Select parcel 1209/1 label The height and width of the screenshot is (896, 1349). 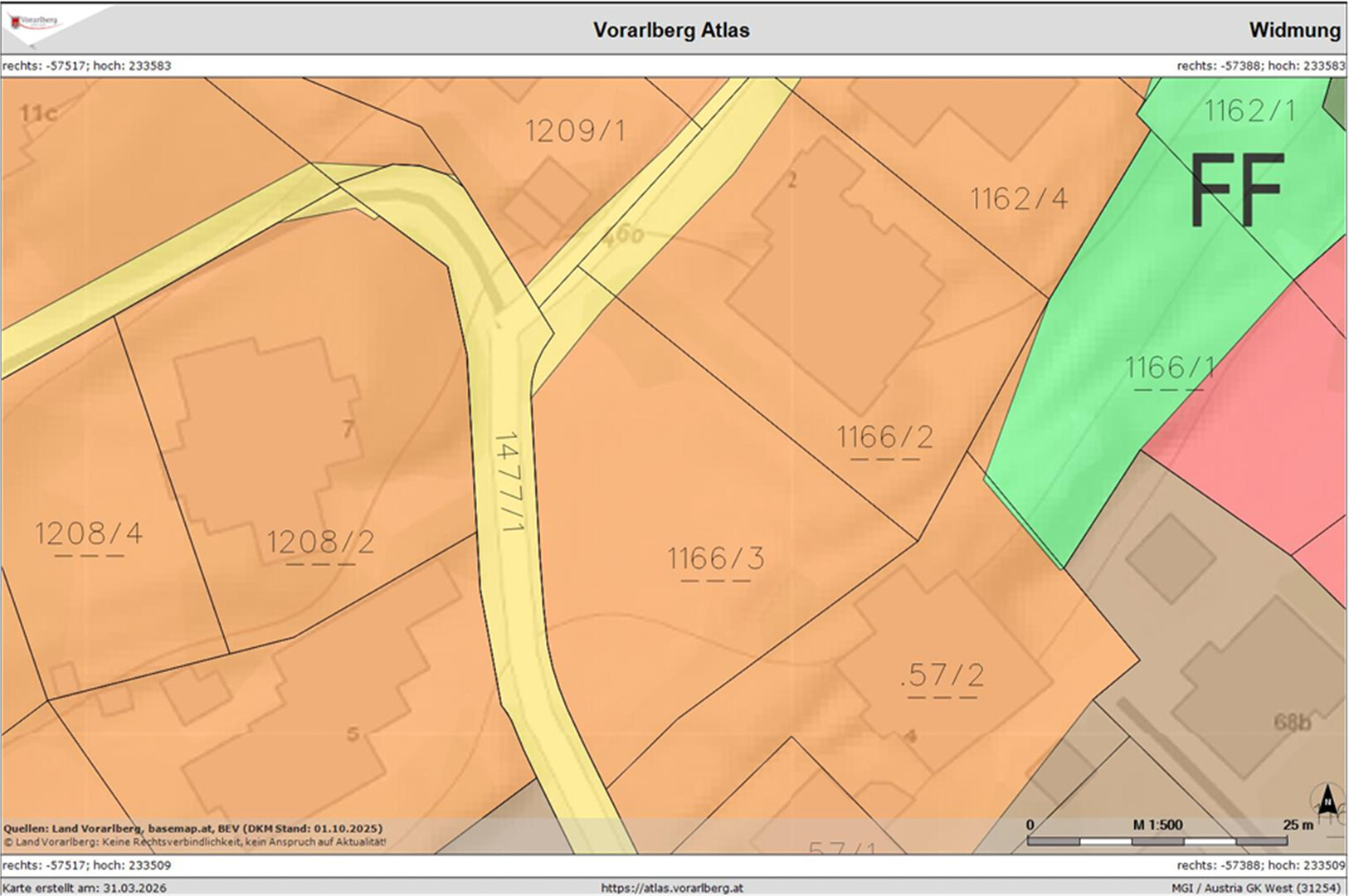[x=575, y=130]
